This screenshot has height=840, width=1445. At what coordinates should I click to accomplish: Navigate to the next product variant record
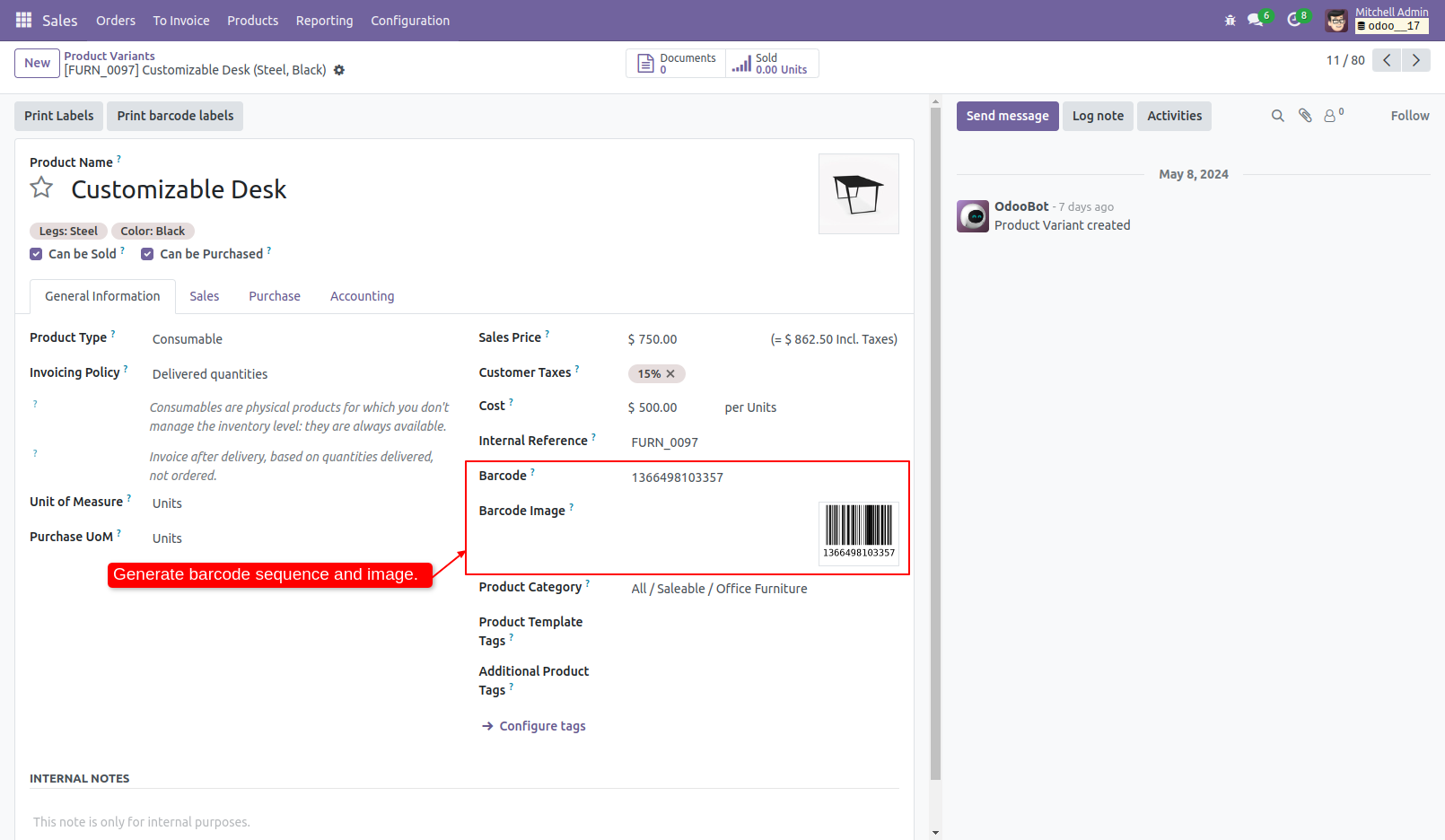pos(1415,60)
